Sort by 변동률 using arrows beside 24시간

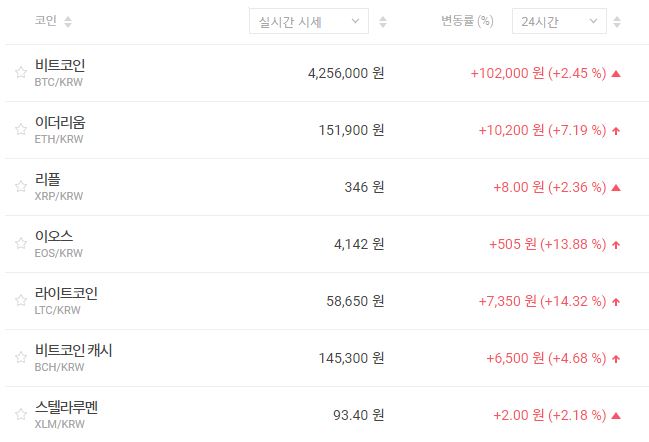[621, 21]
